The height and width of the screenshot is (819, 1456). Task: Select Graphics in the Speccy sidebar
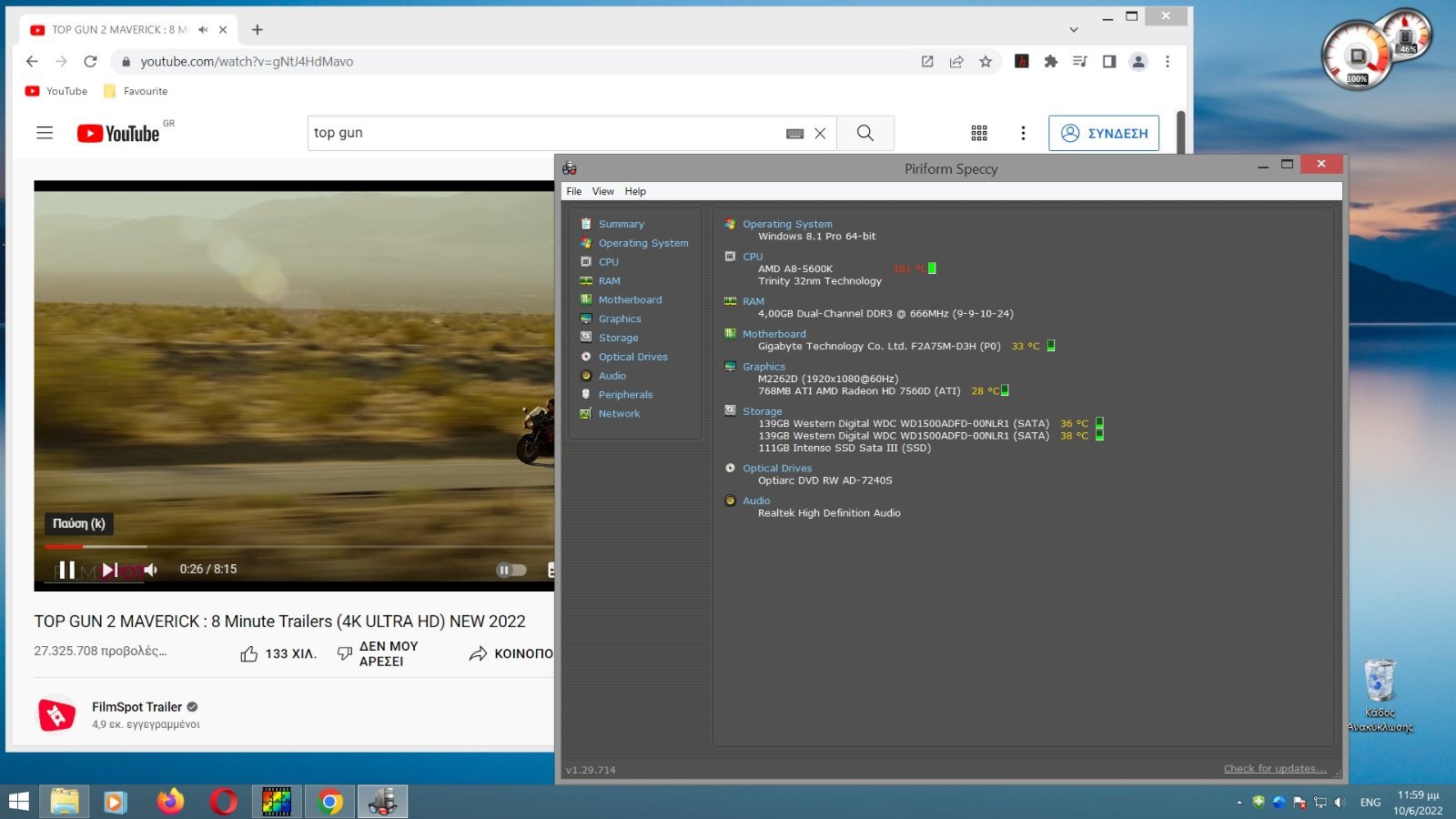[x=619, y=318]
